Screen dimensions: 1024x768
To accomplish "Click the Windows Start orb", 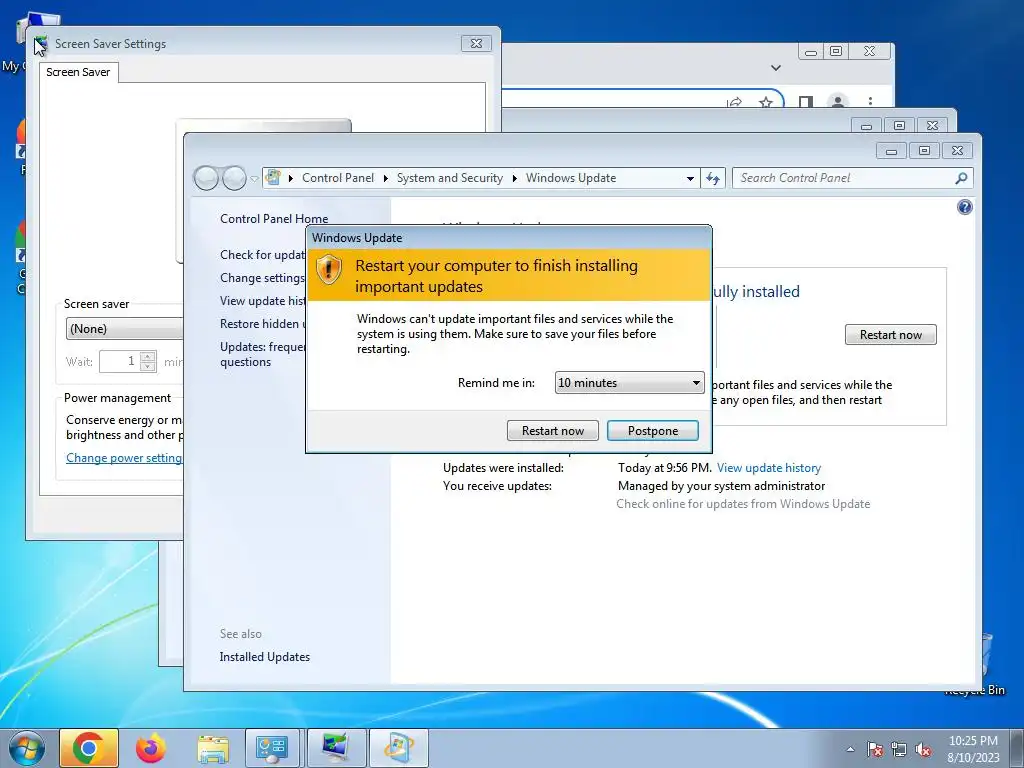I will pos(27,748).
